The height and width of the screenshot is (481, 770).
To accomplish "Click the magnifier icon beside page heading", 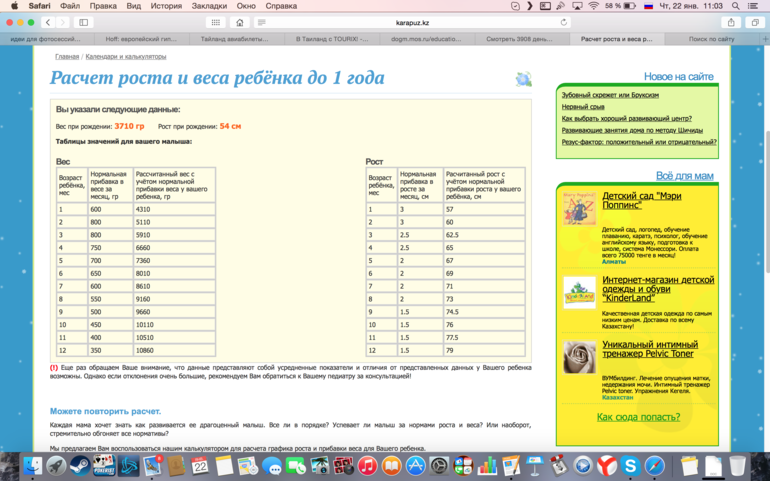I will pos(523,79).
